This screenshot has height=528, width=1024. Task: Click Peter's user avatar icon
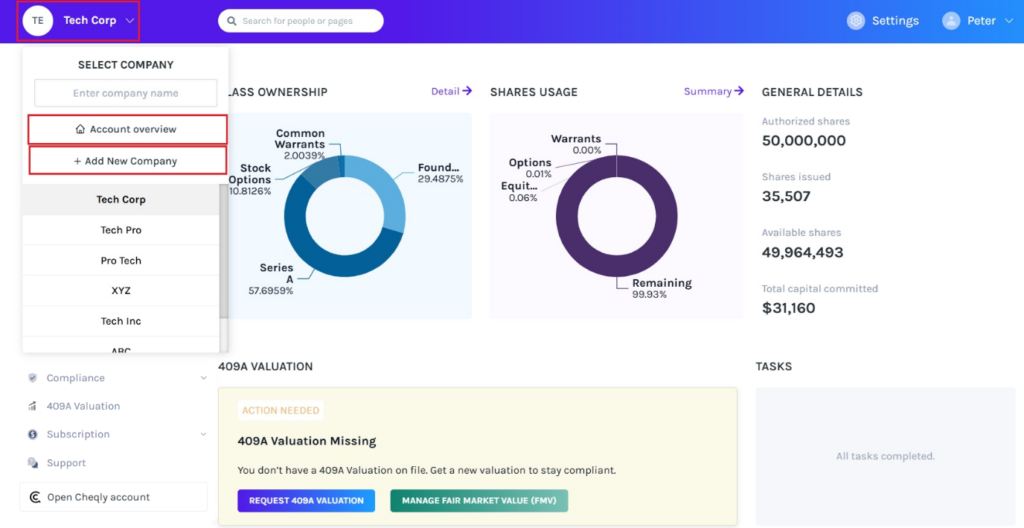pyautogui.click(x=951, y=21)
